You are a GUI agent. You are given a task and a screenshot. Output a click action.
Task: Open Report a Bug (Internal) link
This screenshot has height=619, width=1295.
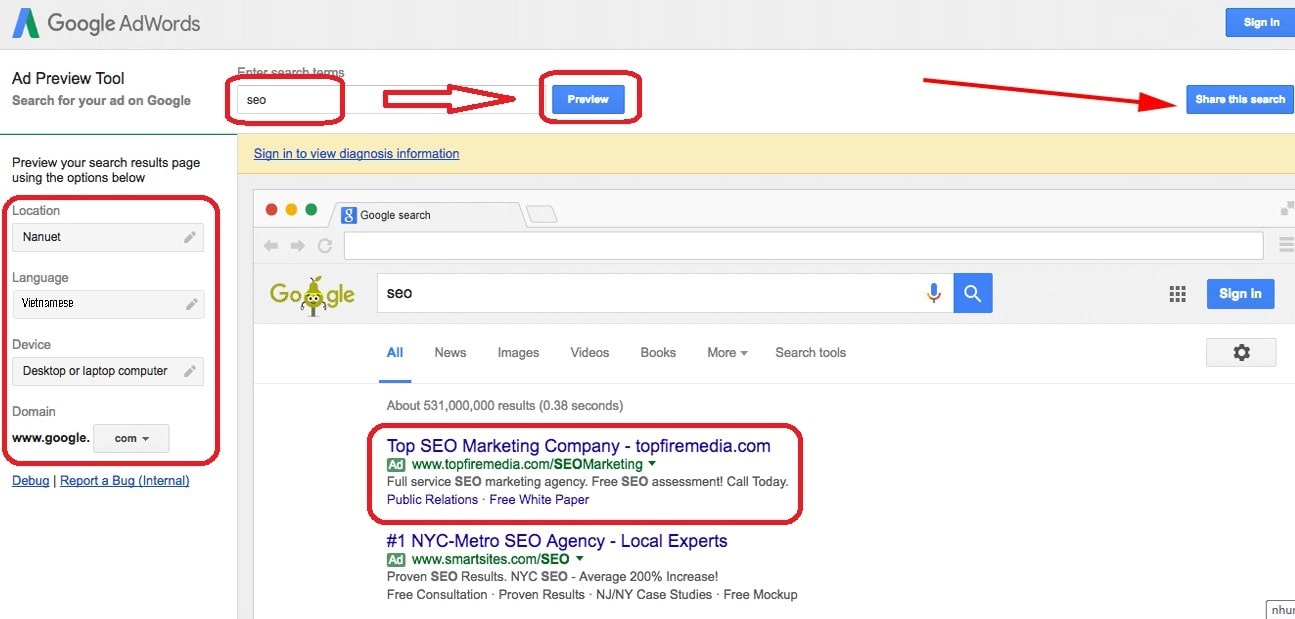[x=124, y=481]
